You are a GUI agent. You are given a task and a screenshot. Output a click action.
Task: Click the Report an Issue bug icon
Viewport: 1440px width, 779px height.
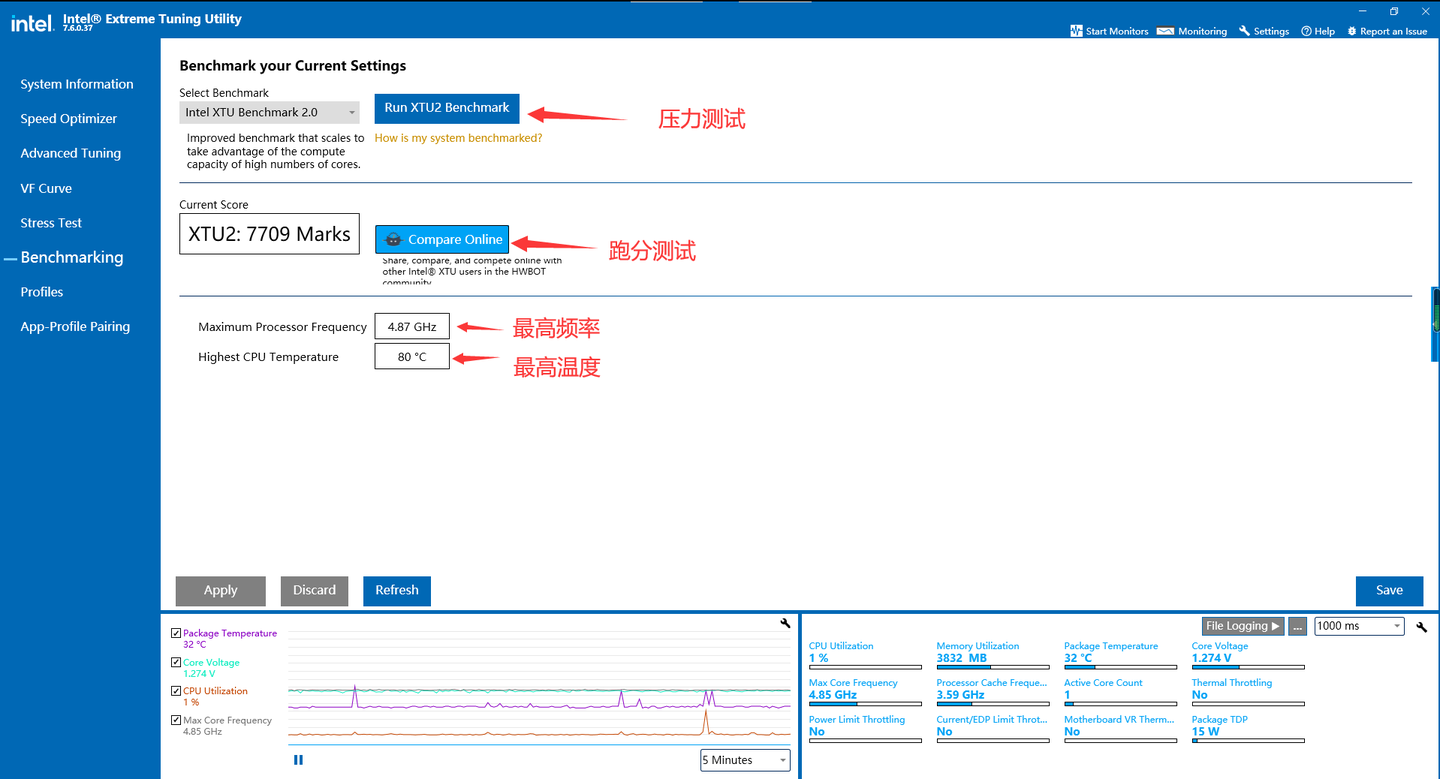point(1352,31)
